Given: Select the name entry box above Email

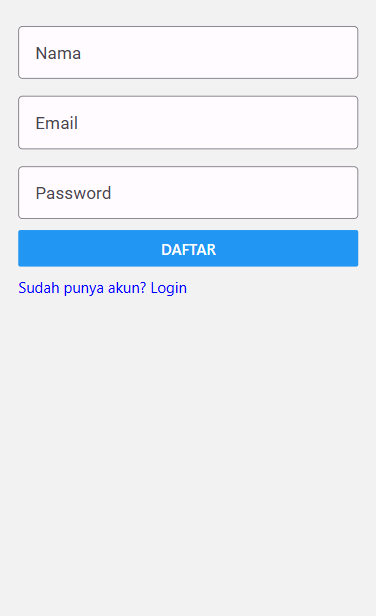Looking at the screenshot, I should pyautogui.click(x=188, y=53).
